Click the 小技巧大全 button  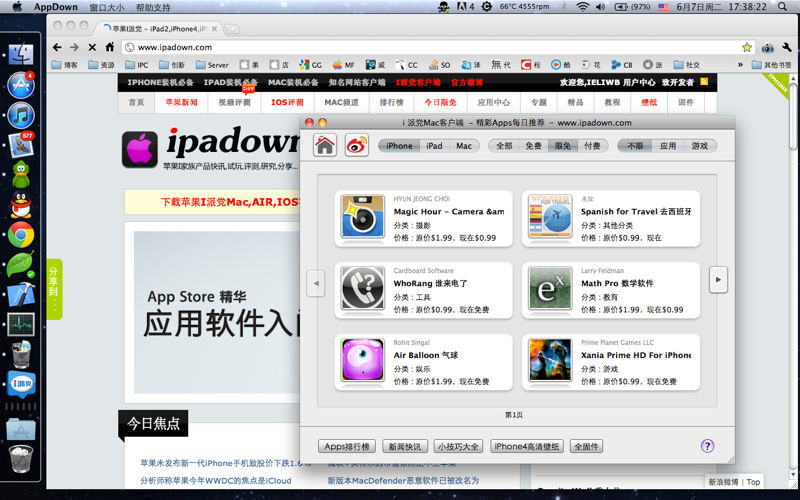pyautogui.click(x=459, y=446)
